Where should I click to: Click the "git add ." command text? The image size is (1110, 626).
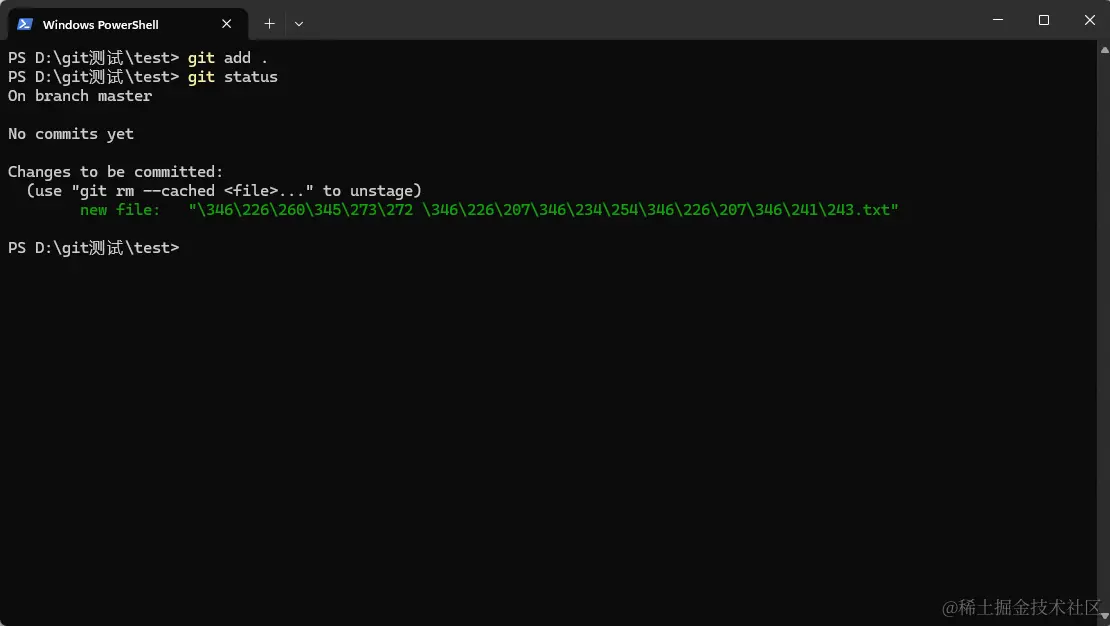coord(227,58)
